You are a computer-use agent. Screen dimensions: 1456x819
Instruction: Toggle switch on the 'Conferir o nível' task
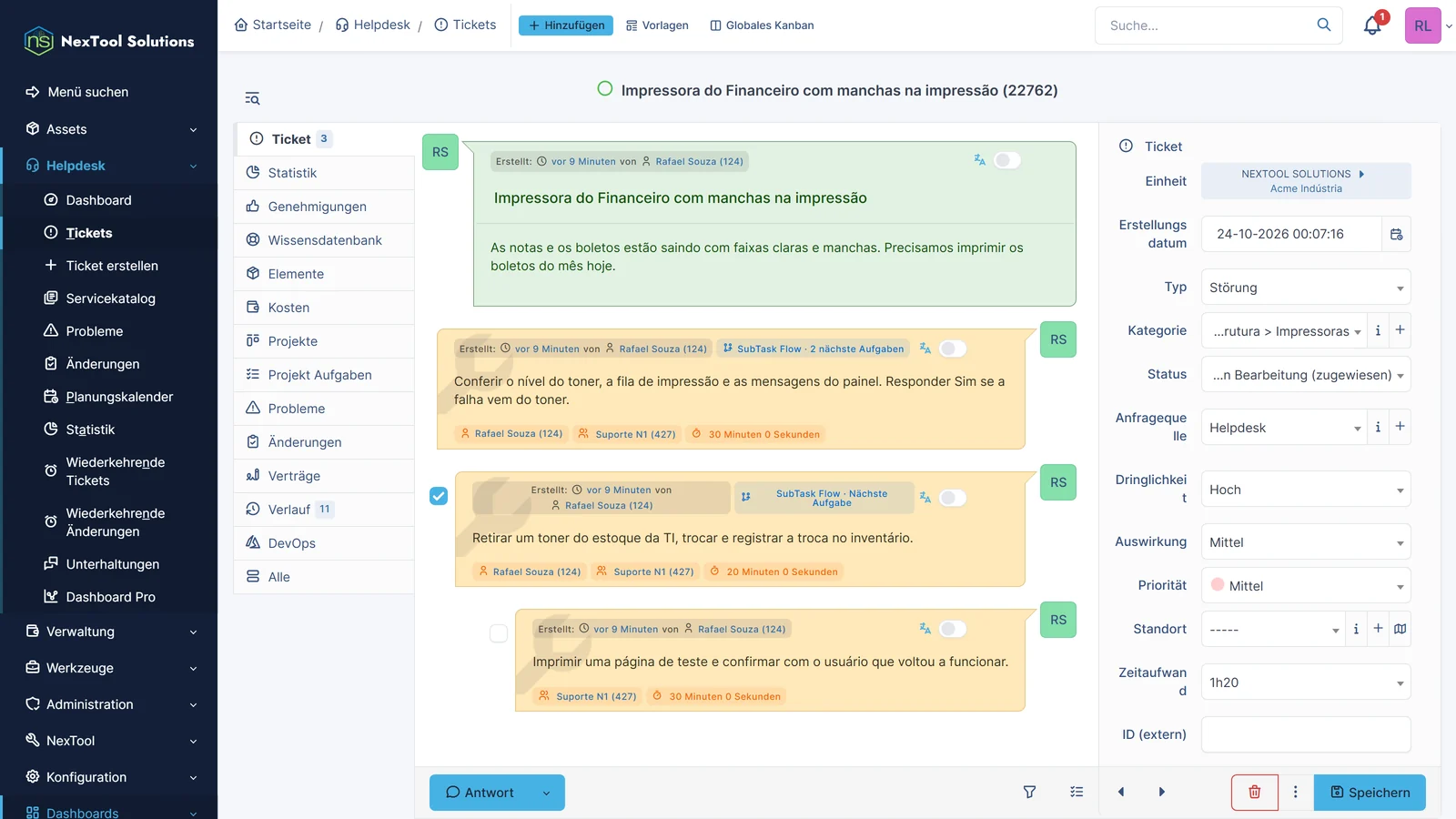point(953,349)
